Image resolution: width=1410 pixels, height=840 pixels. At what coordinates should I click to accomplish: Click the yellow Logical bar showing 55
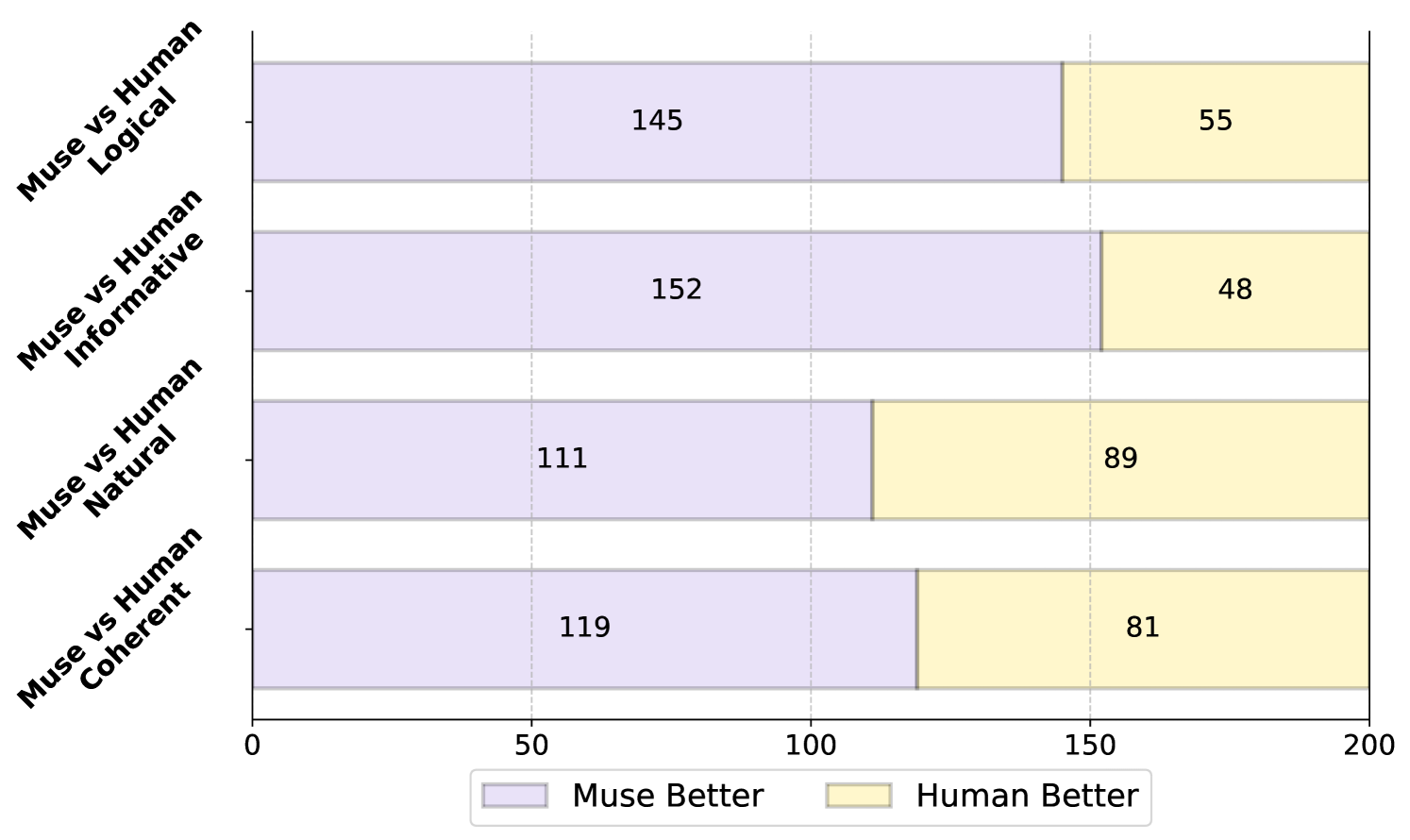1216,122
